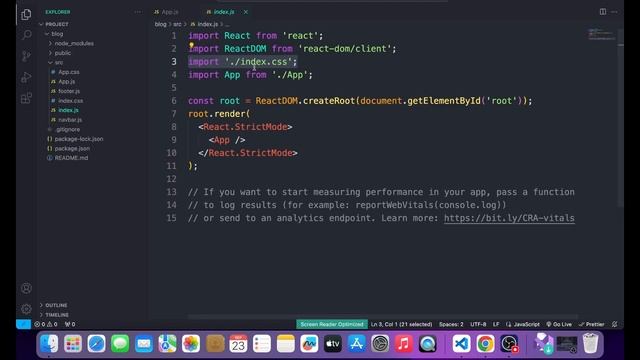The height and width of the screenshot is (360, 640).
Task: Click the ports forwarded status indicator
Action: tap(70, 324)
